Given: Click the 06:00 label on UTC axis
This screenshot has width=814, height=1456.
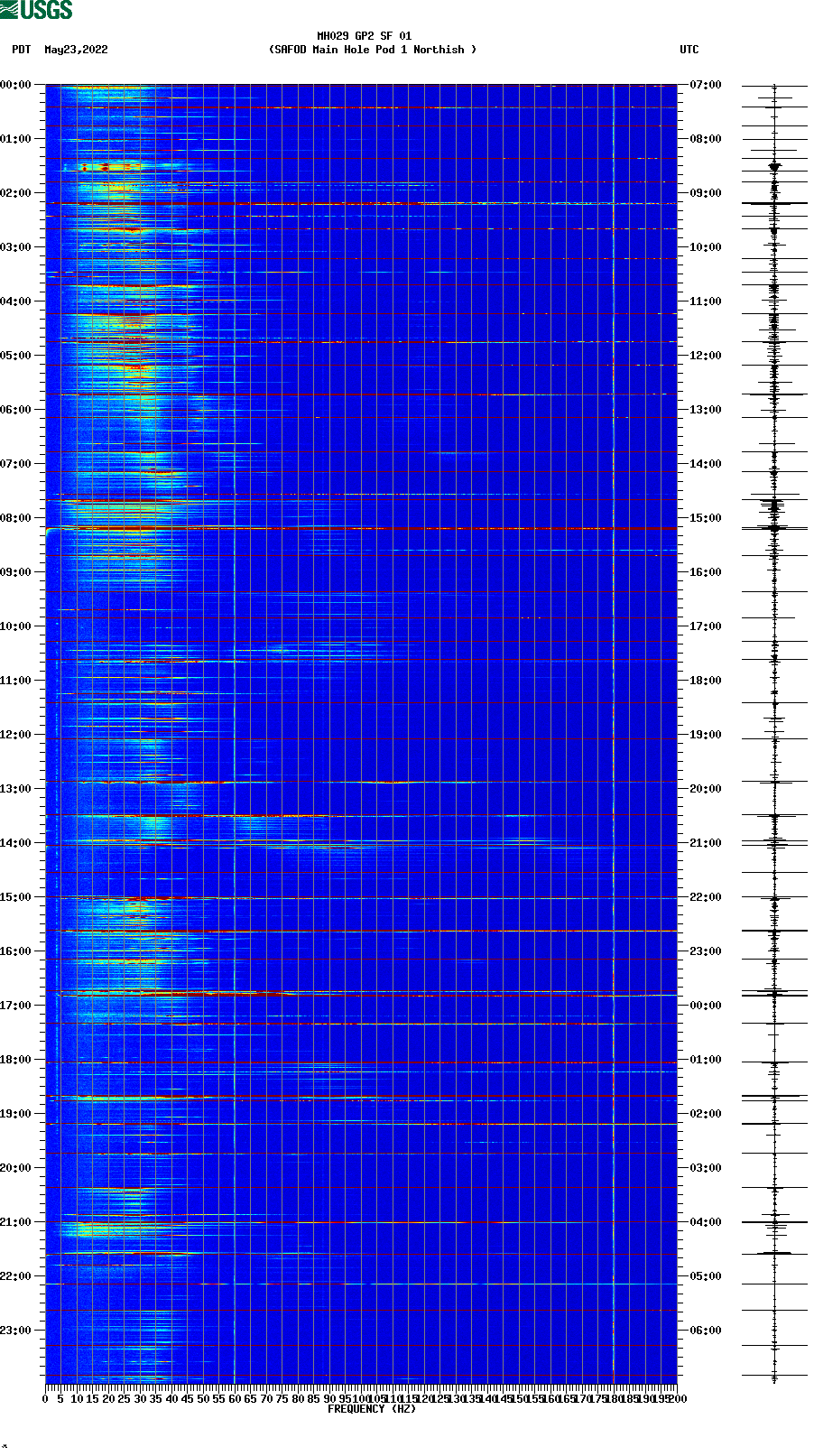Looking at the screenshot, I should coord(706,1331).
